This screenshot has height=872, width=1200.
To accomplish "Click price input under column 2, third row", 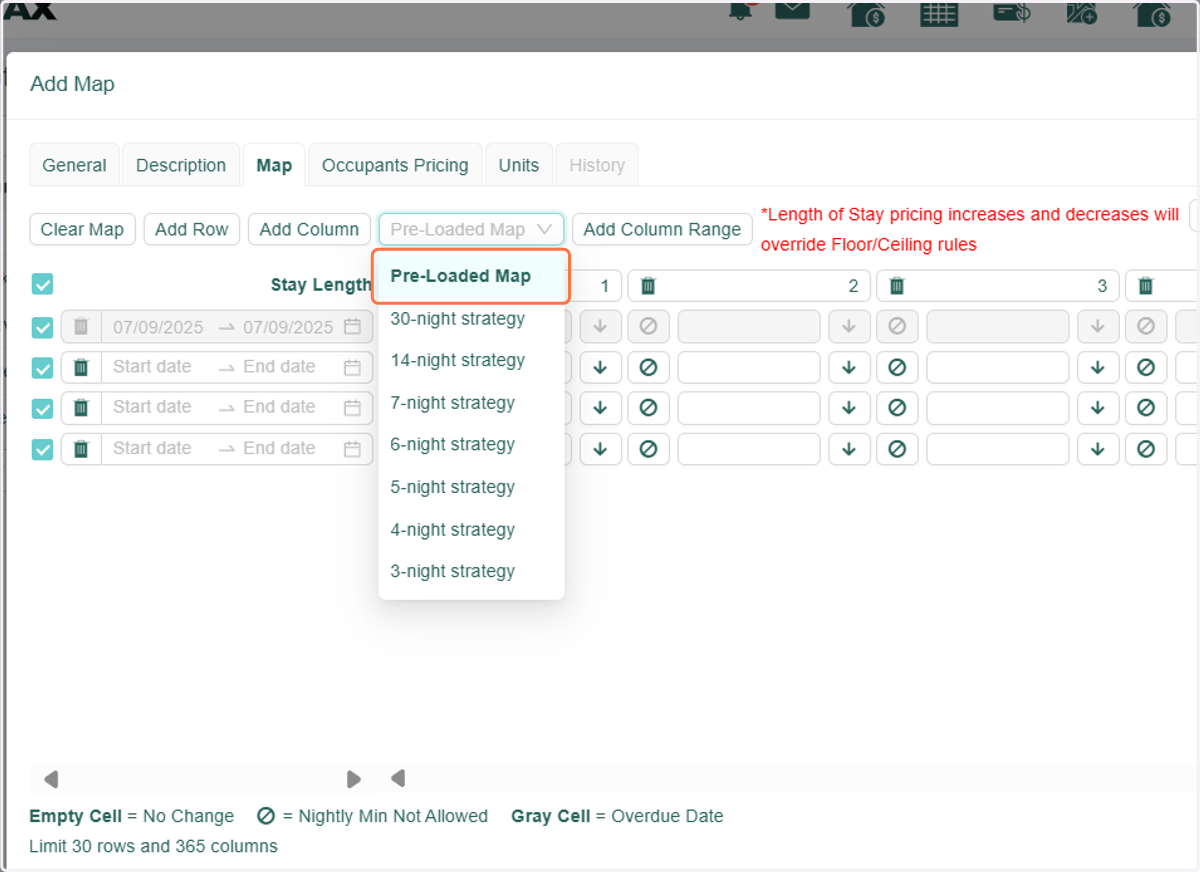I will click(x=749, y=408).
